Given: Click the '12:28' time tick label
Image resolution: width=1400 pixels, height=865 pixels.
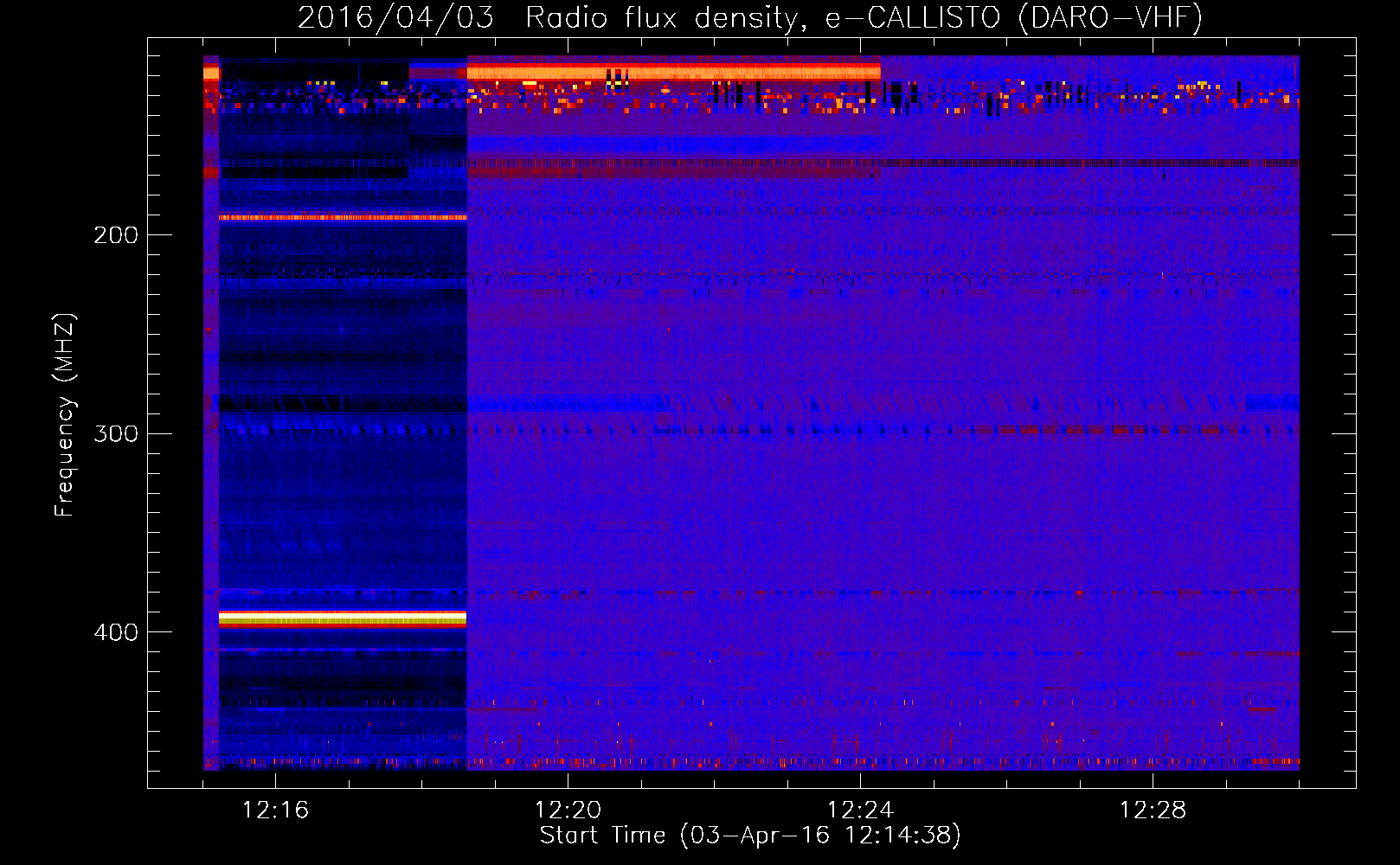Looking at the screenshot, I should (x=1153, y=810).
